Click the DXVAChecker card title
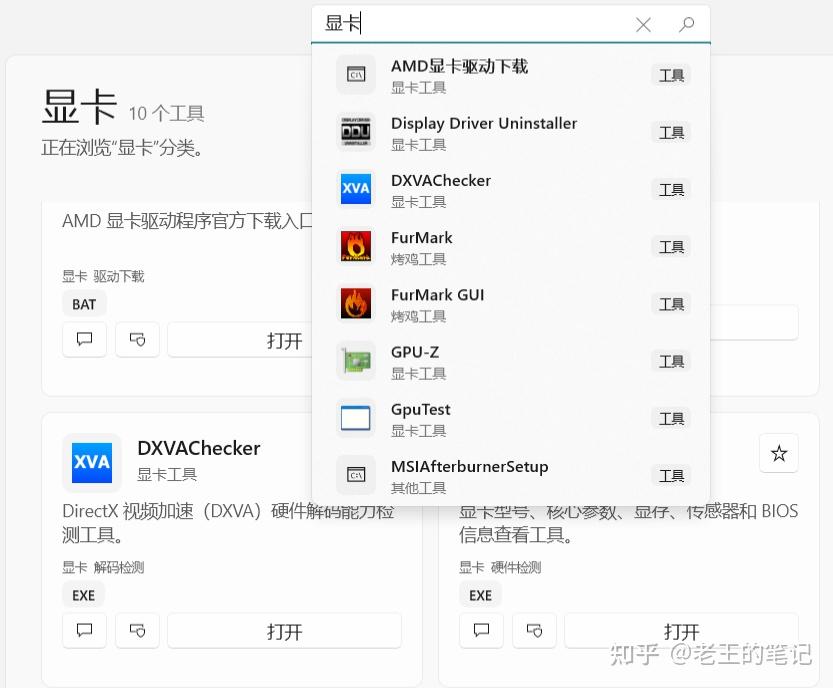This screenshot has width=833, height=688. point(199,448)
